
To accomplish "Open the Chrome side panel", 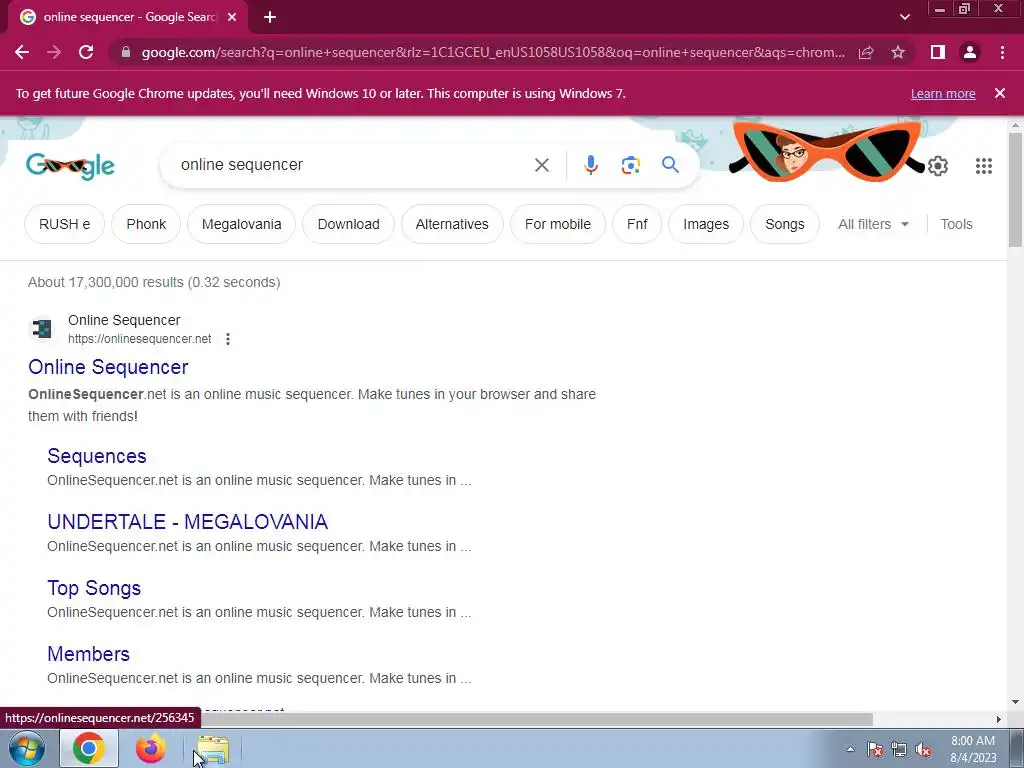I will pyautogui.click(x=938, y=52).
